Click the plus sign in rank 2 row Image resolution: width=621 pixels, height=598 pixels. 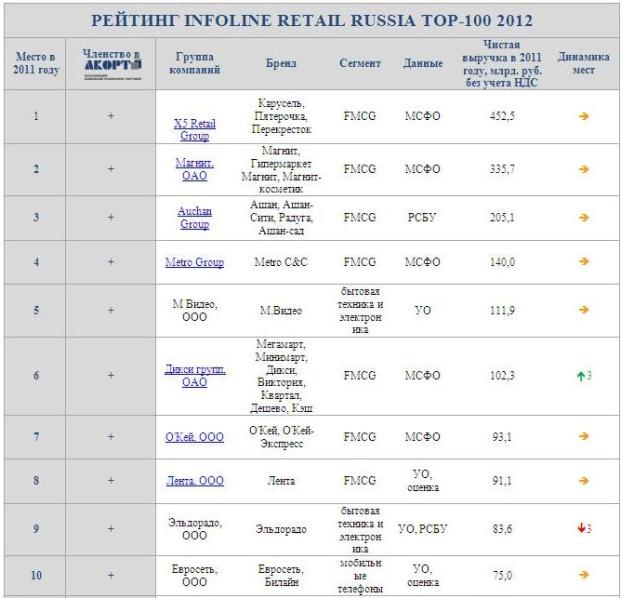pos(111,169)
